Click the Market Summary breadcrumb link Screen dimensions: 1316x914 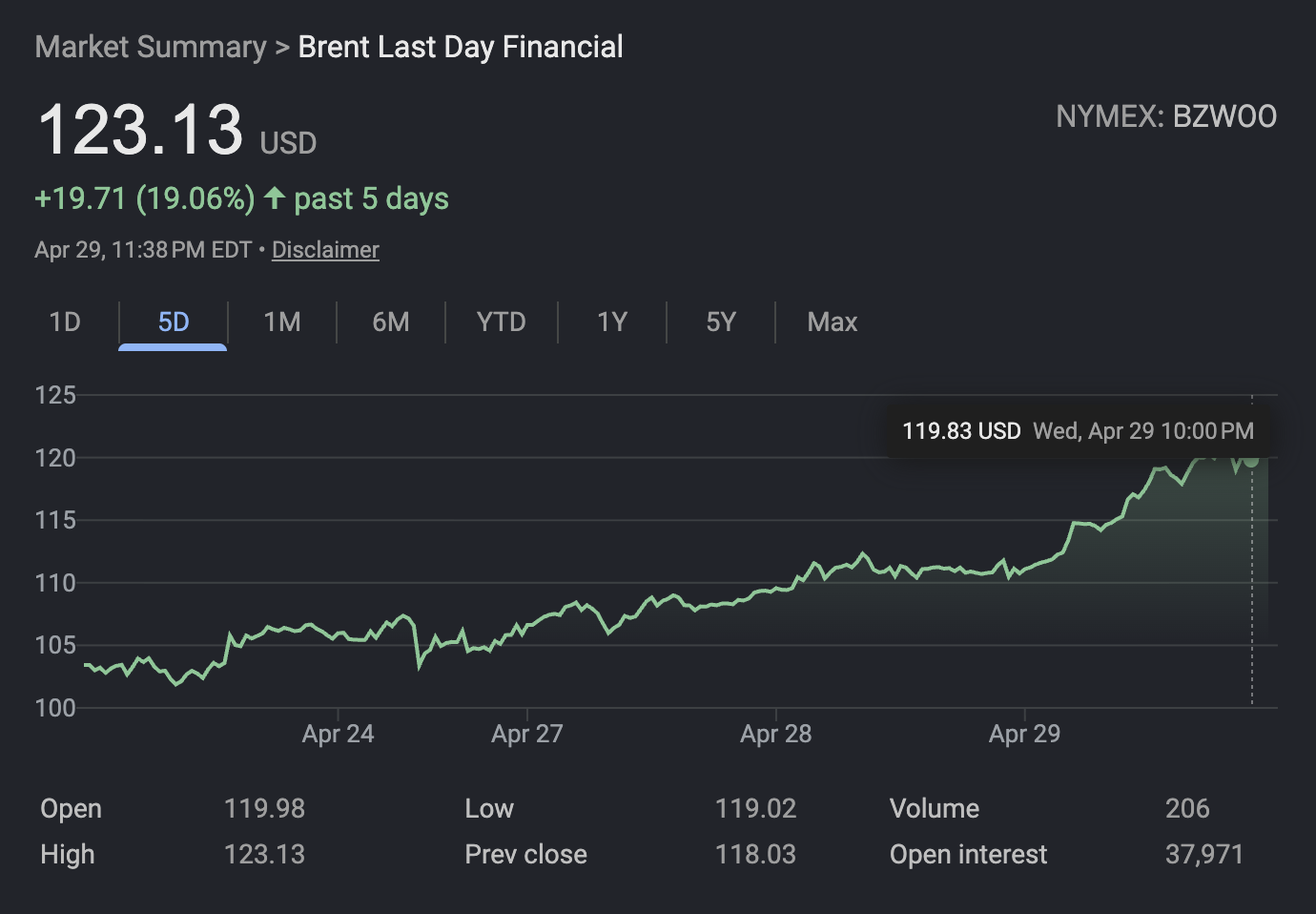tap(151, 47)
